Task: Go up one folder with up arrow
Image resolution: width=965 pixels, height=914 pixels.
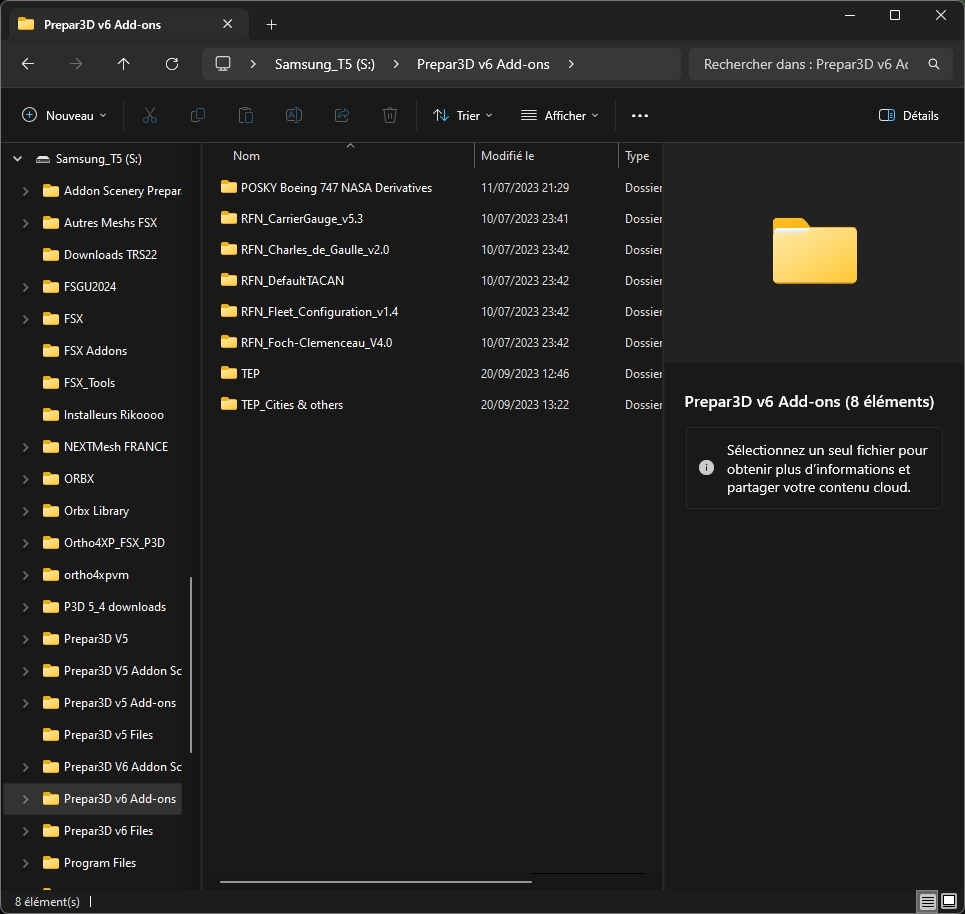Action: (124, 64)
